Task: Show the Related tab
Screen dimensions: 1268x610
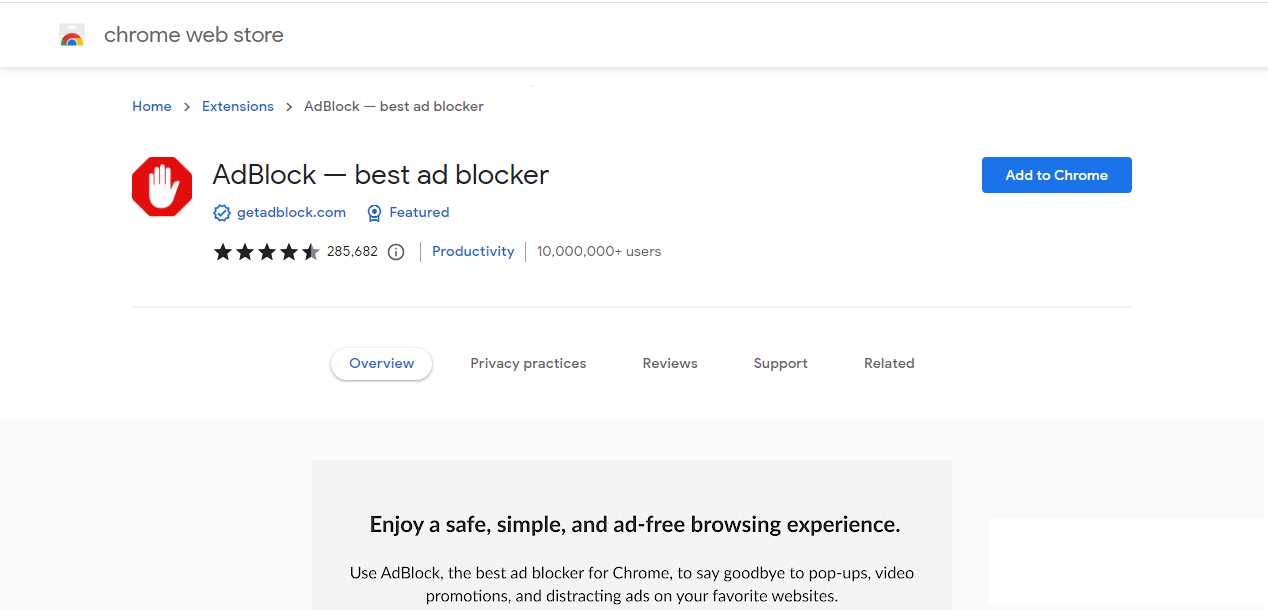Action: click(889, 364)
